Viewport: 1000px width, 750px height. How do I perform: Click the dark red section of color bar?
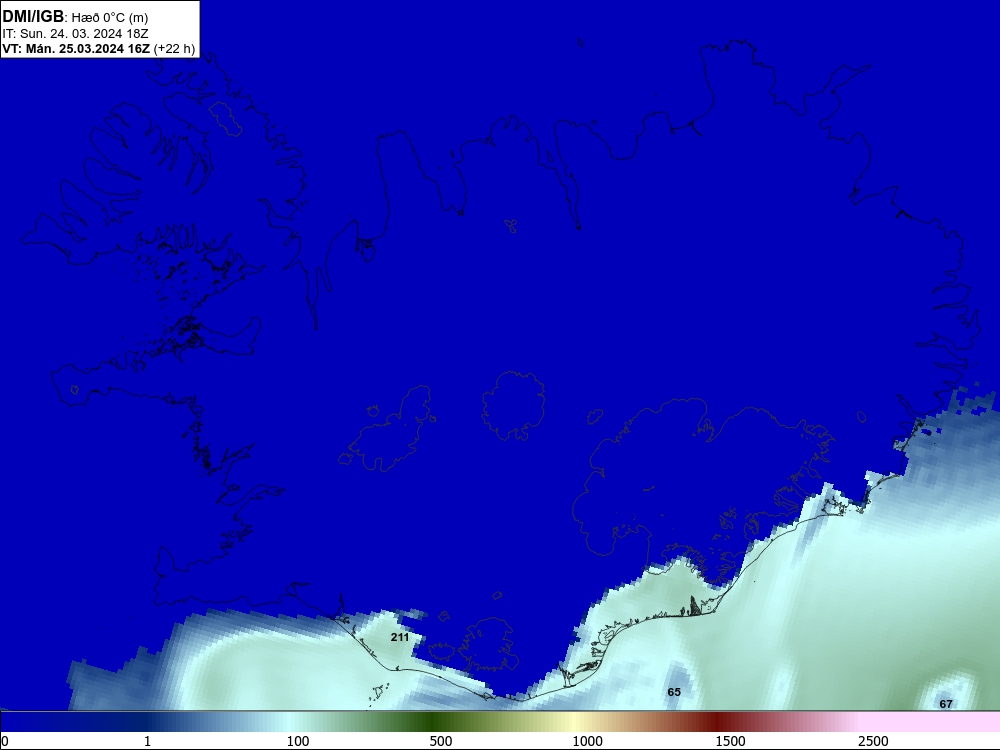coord(717,722)
